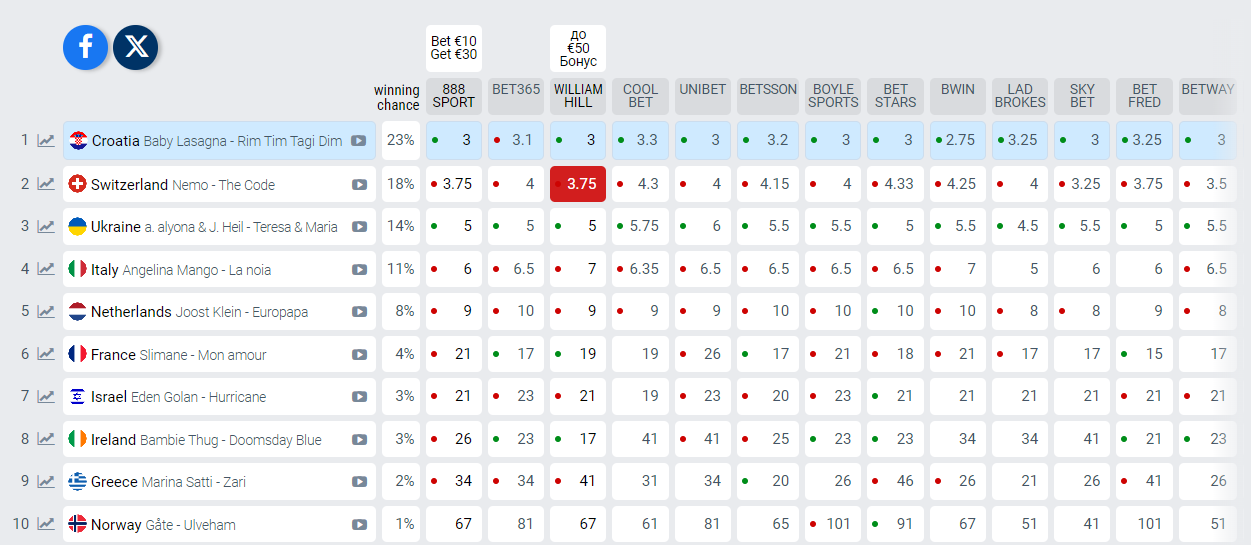The height and width of the screenshot is (545, 1251).
Task: Play the Ukraine Teresa & Maria video
Action: [x=359, y=227]
